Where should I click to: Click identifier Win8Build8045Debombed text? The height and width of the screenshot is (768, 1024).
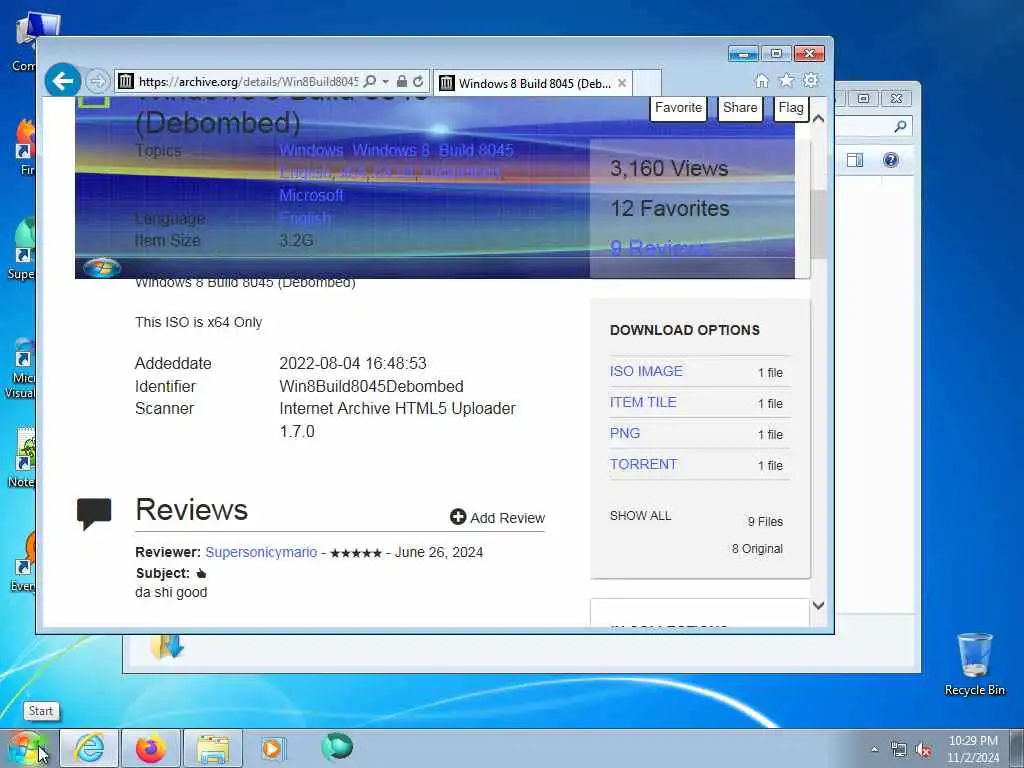click(x=372, y=387)
